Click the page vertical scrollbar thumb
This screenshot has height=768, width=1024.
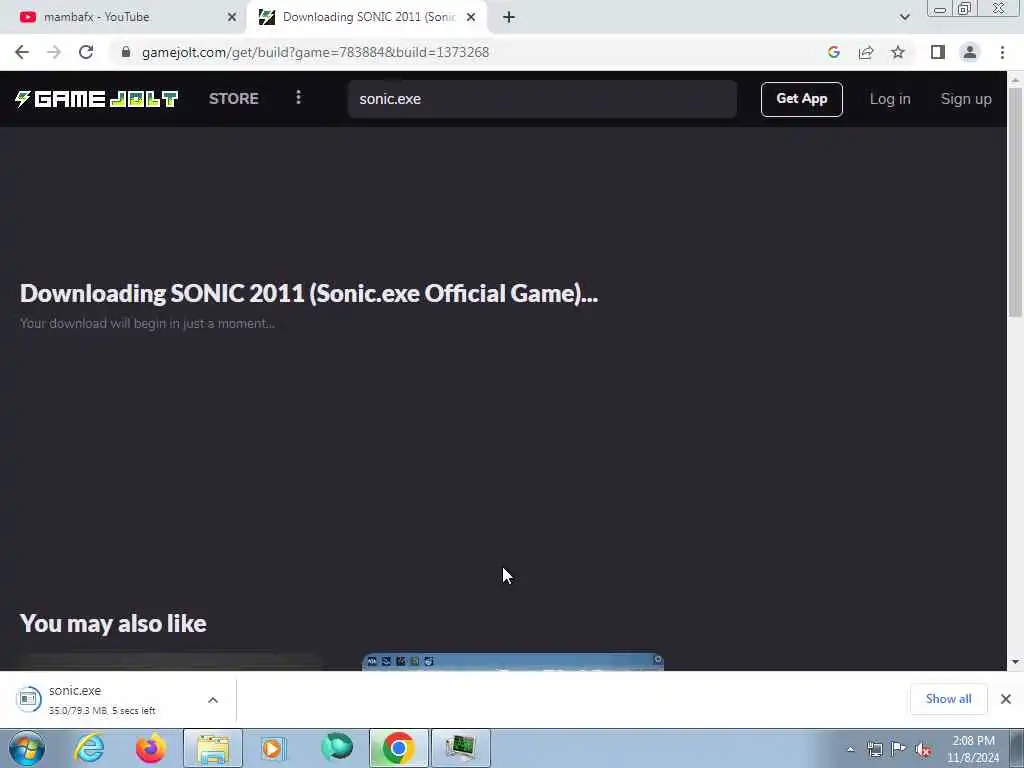tap(1015, 202)
